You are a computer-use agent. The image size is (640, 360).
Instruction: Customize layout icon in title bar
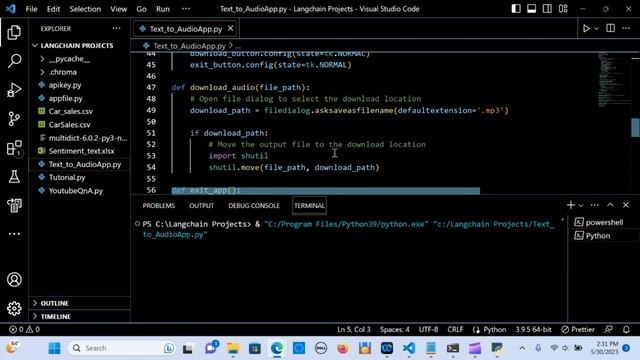[x=563, y=9]
